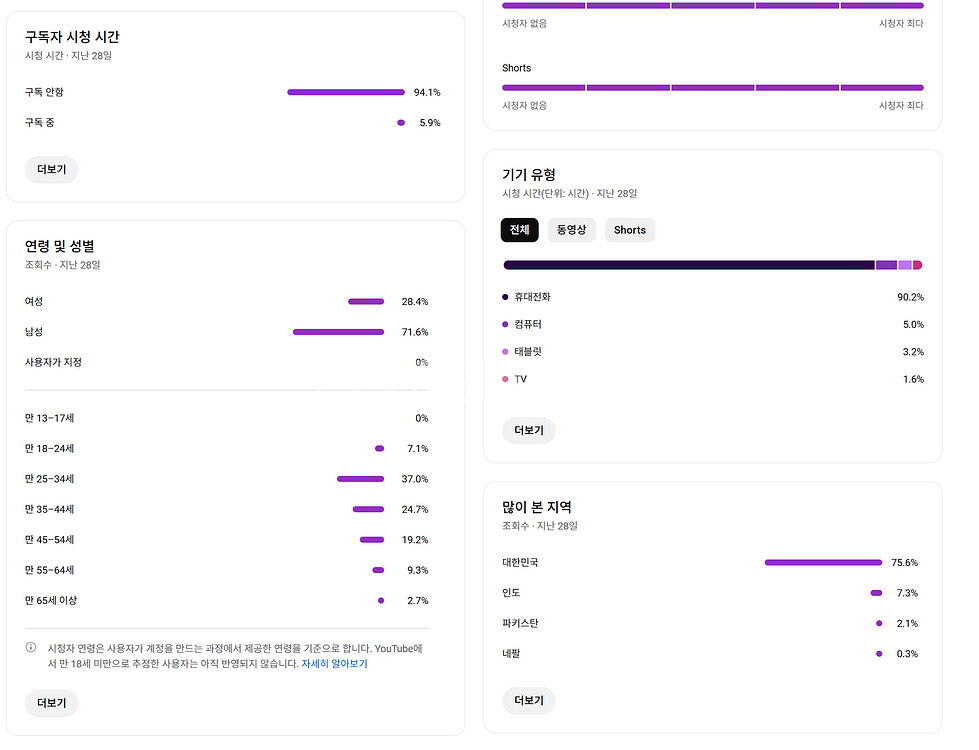Screen dimensions: 979x750
Task: Click the 만 18–24세 age row
Action: click(227, 448)
